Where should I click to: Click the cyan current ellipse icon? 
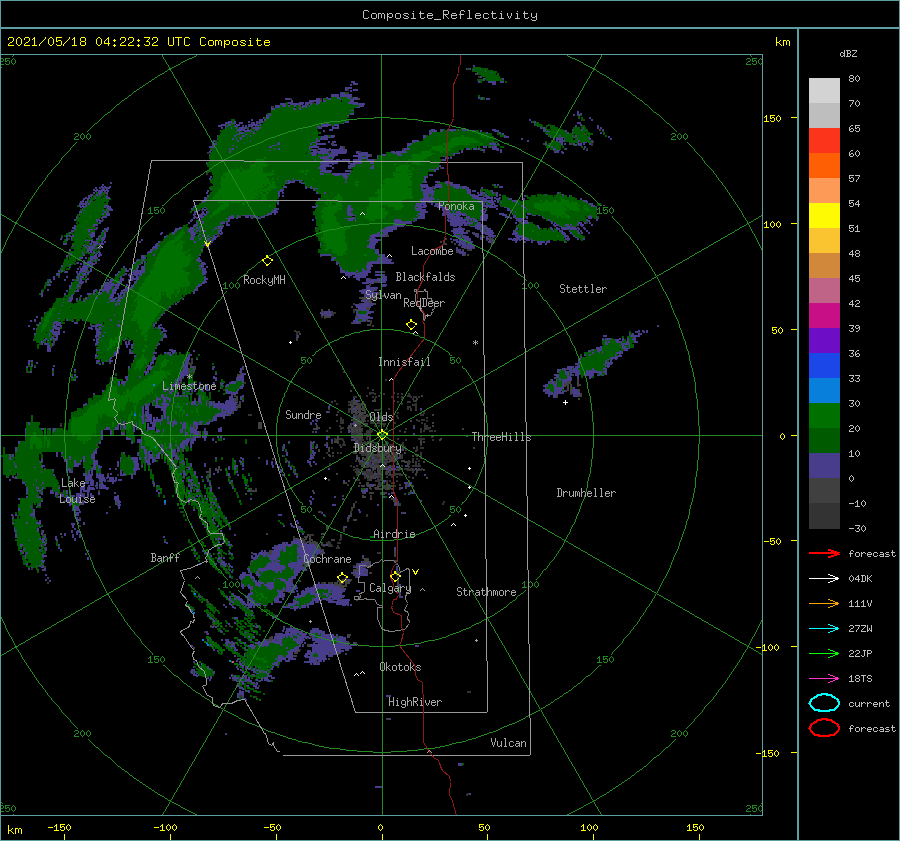pos(824,703)
